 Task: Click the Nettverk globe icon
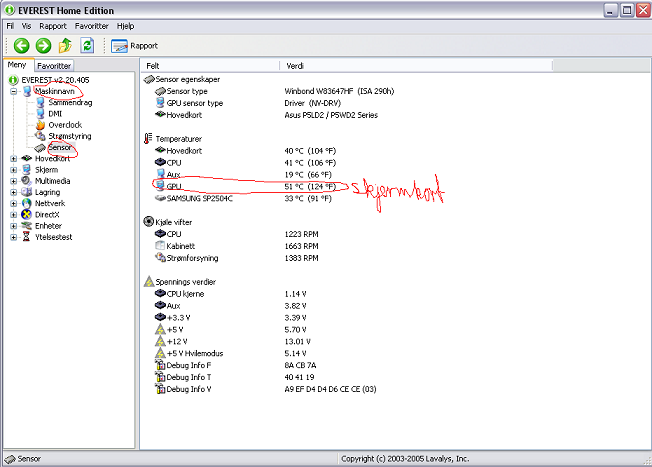[27, 203]
